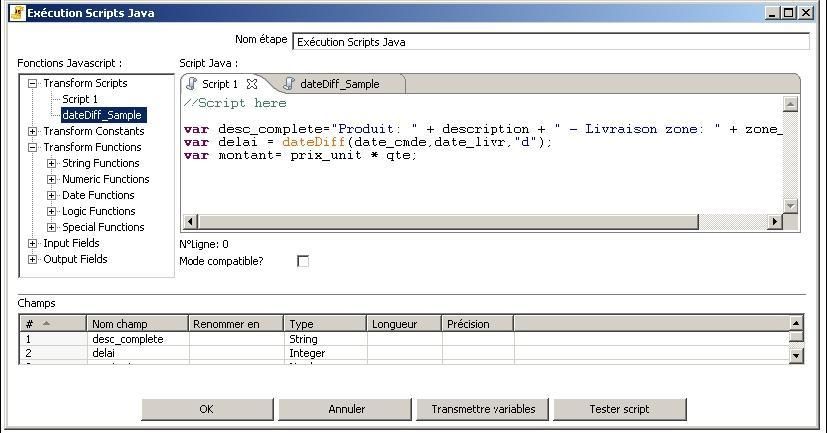This screenshot has height=433, width=827.
Task: Expand the Transform Constants node
Action: point(33,131)
